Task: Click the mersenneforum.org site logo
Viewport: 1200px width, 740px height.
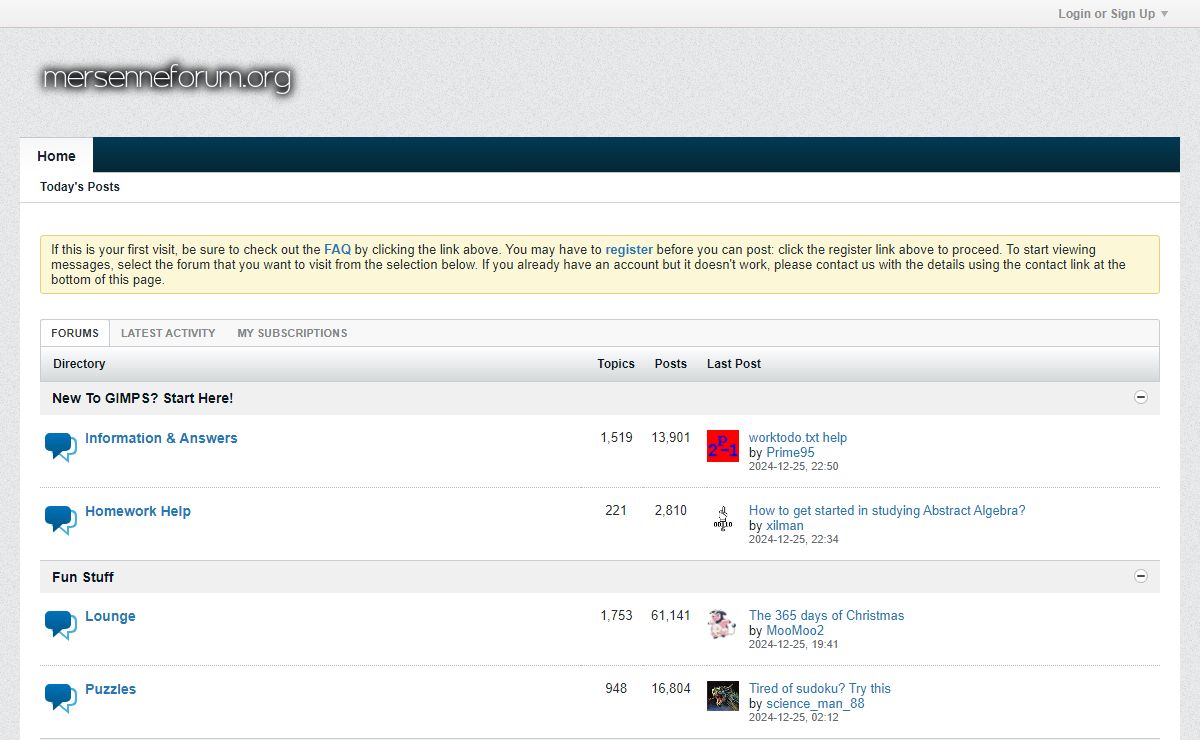Action: click(167, 78)
